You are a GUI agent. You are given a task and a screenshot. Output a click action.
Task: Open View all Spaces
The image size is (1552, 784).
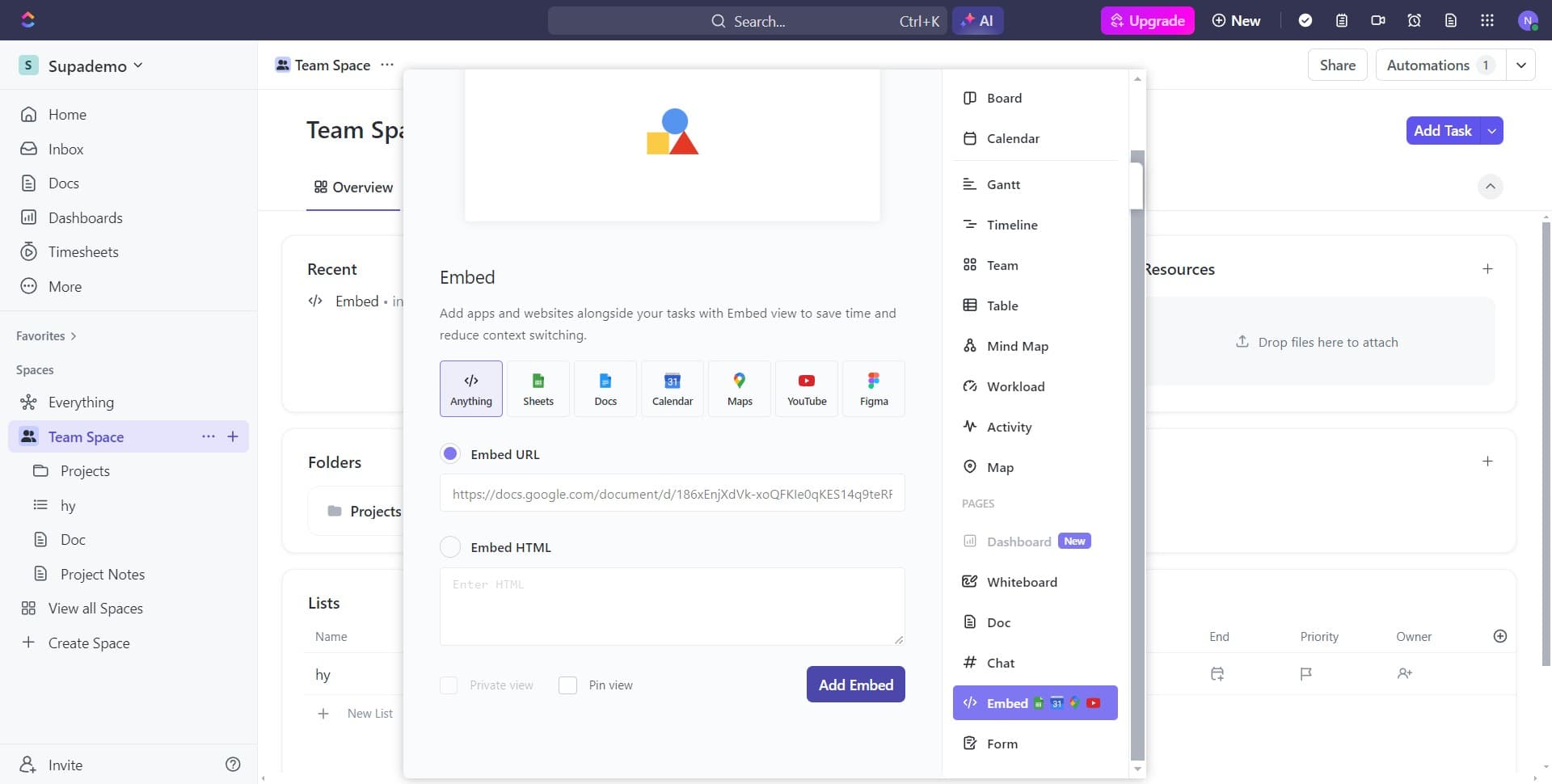[95, 608]
